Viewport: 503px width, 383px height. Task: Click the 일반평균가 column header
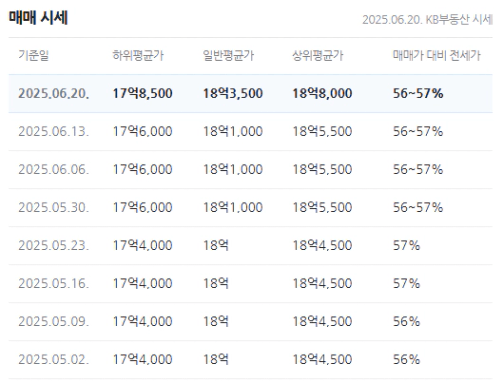click(x=228, y=55)
